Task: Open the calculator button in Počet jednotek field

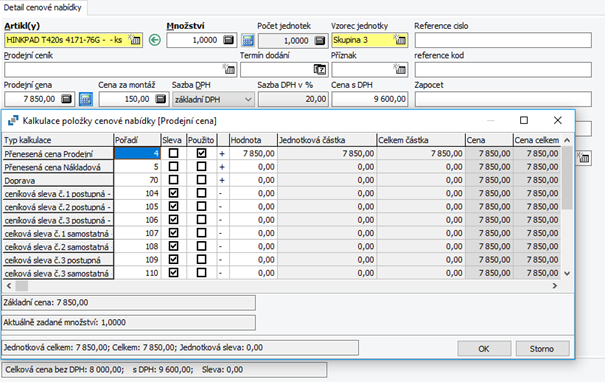Action: coord(320,40)
